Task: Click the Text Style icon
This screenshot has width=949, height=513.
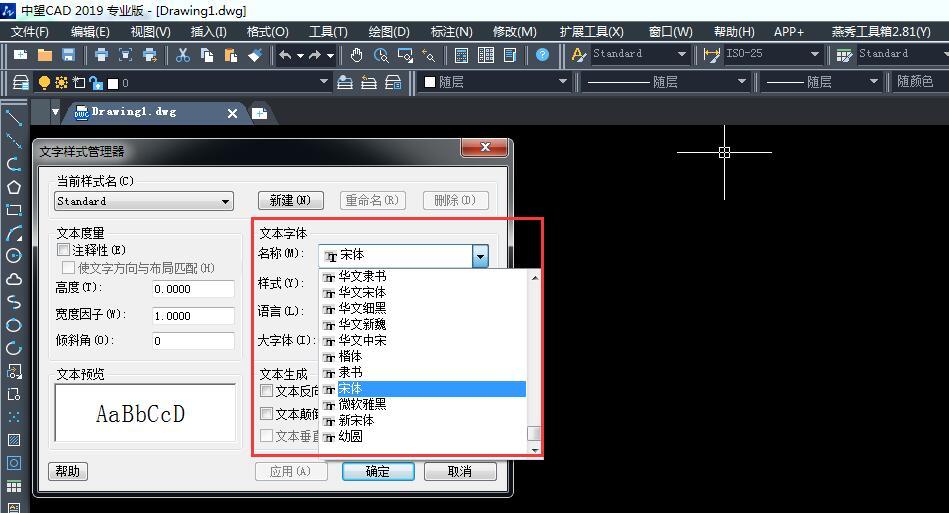Action: (578, 55)
